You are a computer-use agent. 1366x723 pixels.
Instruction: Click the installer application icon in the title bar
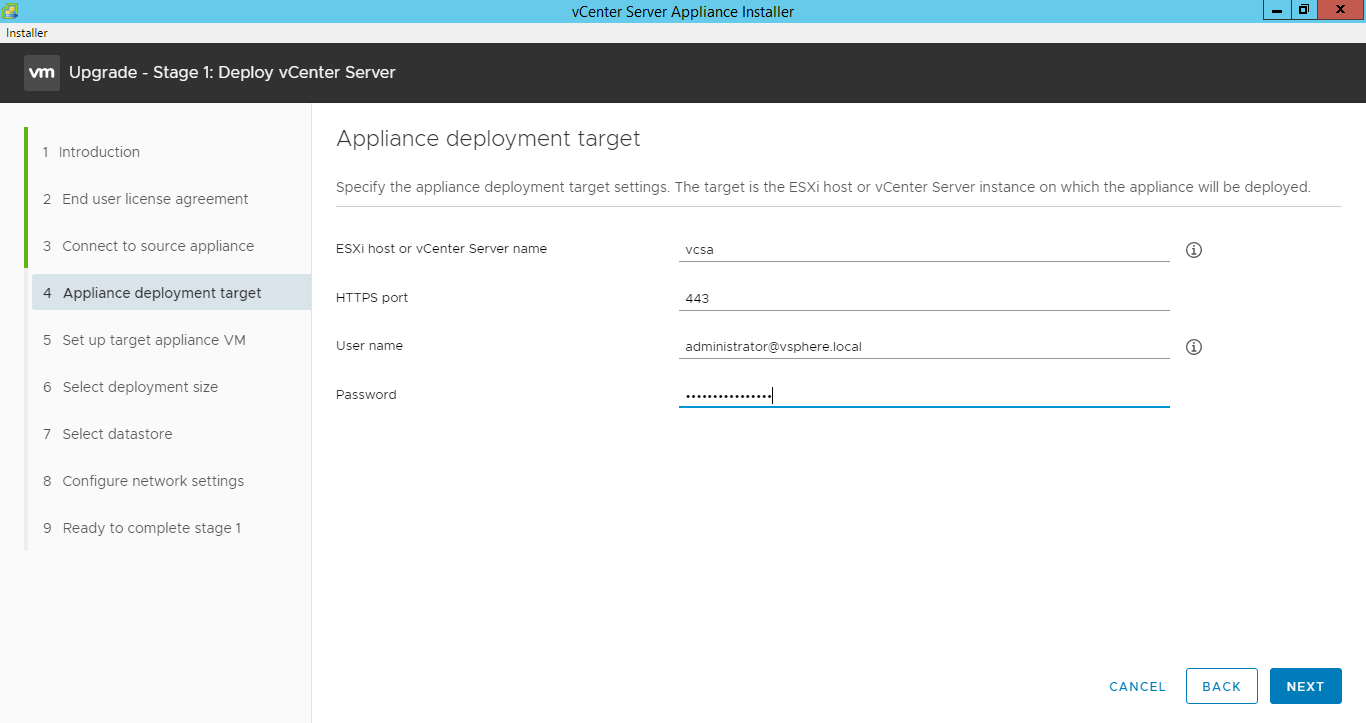click(x=9, y=10)
